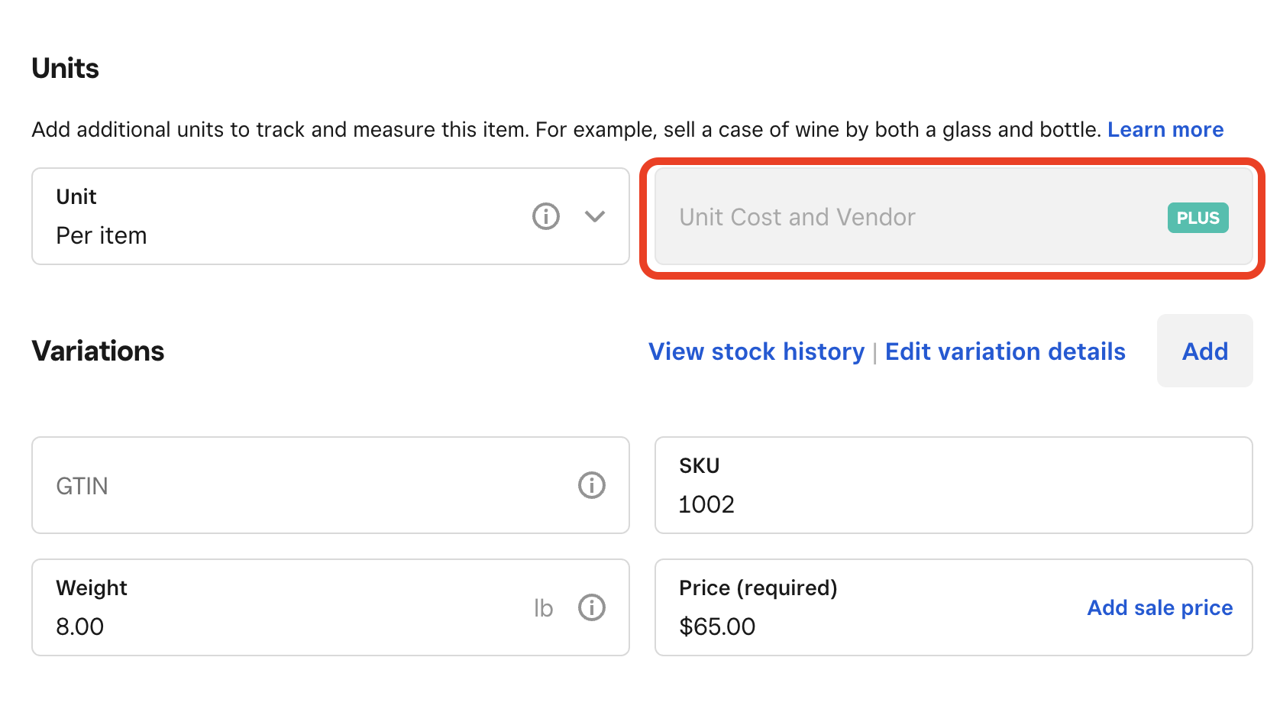Click the lb weight unit label
The height and width of the screenshot is (709, 1280).
click(x=543, y=608)
